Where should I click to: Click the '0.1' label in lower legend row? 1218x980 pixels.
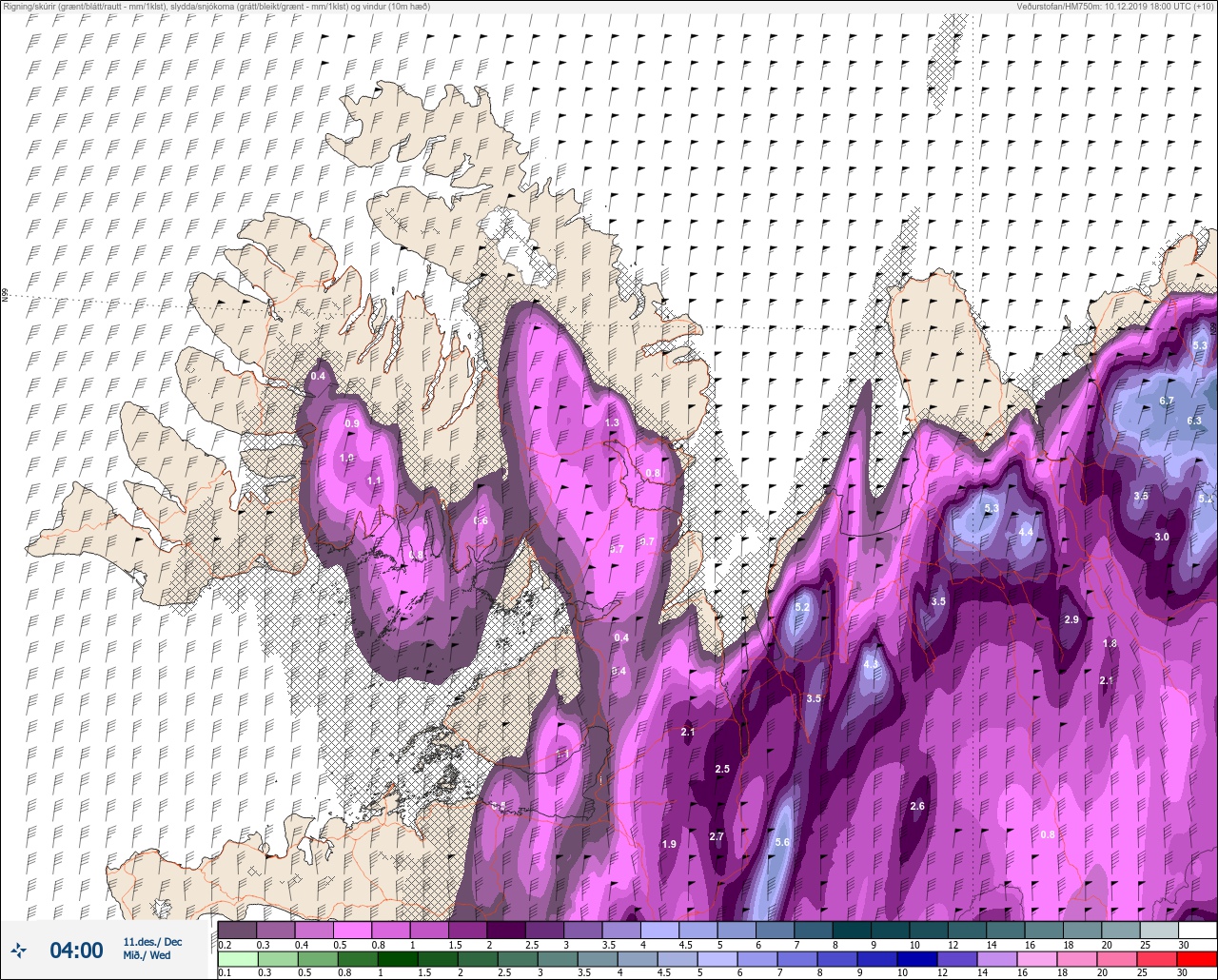tap(225, 973)
